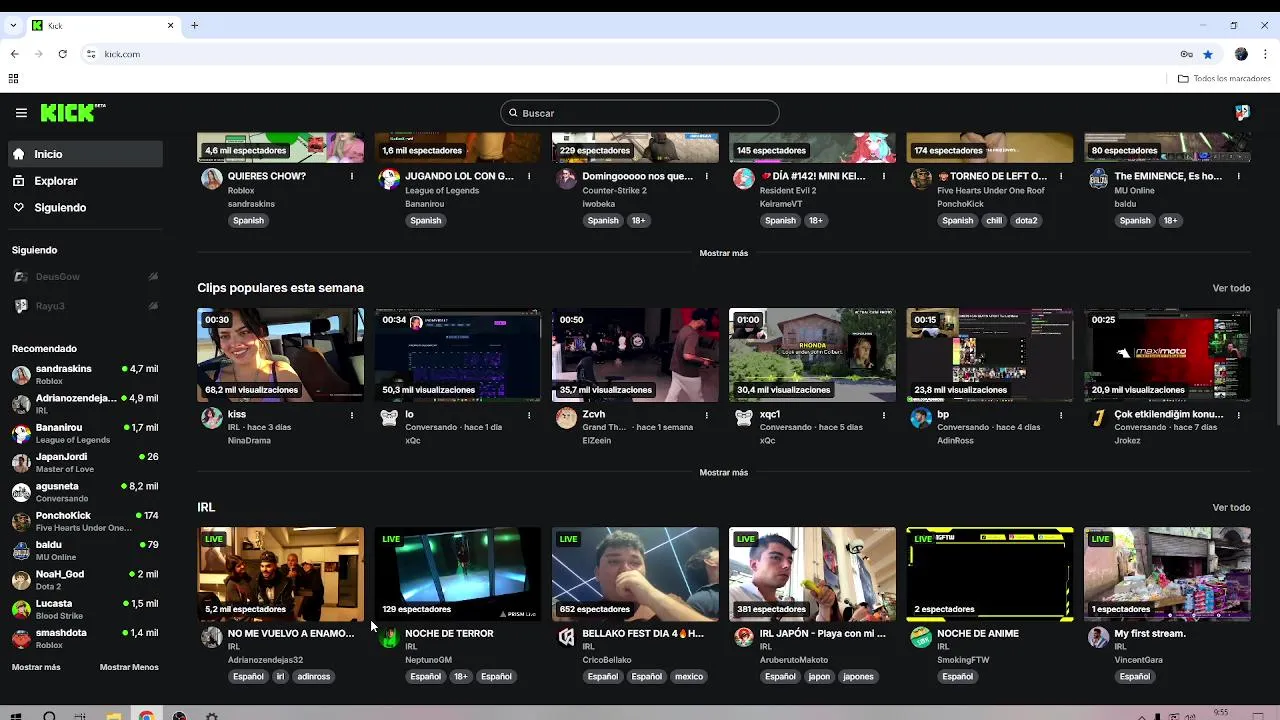The width and height of the screenshot is (1280, 720).
Task: Open the kiss clip thumbnail
Action: [x=281, y=355]
